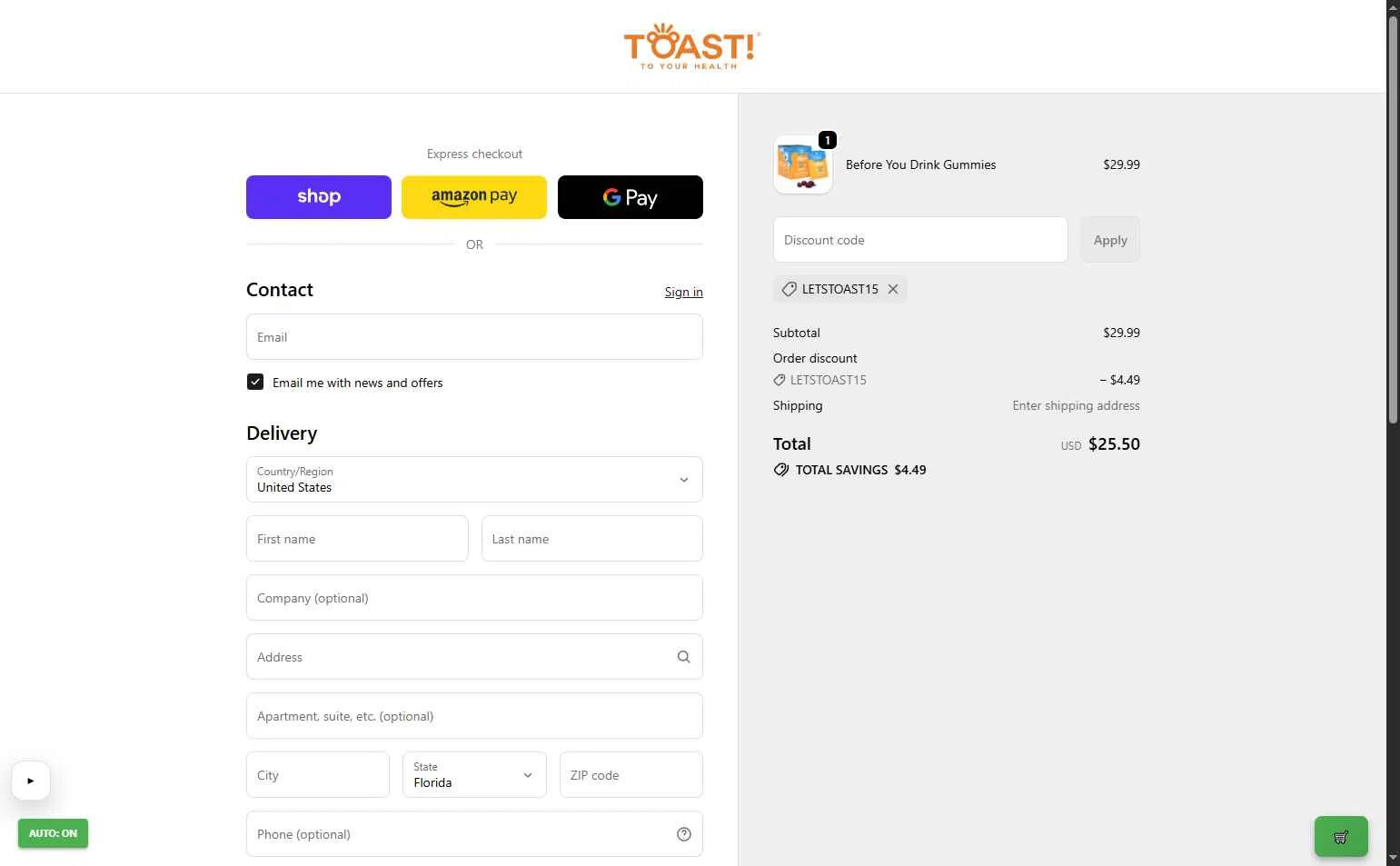This screenshot has width=1400, height=866.
Task: Click the play arrow button at bottom left
Action: click(x=31, y=781)
